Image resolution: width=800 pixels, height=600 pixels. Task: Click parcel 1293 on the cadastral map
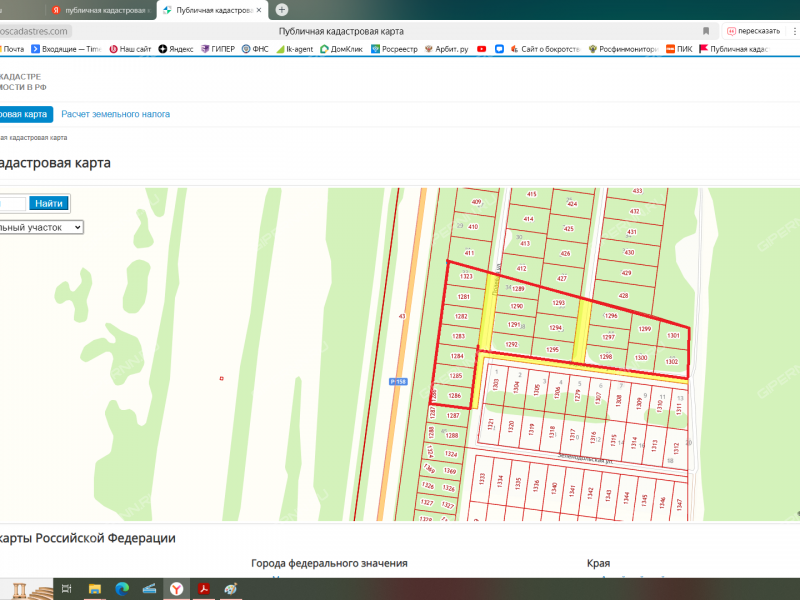point(559,302)
